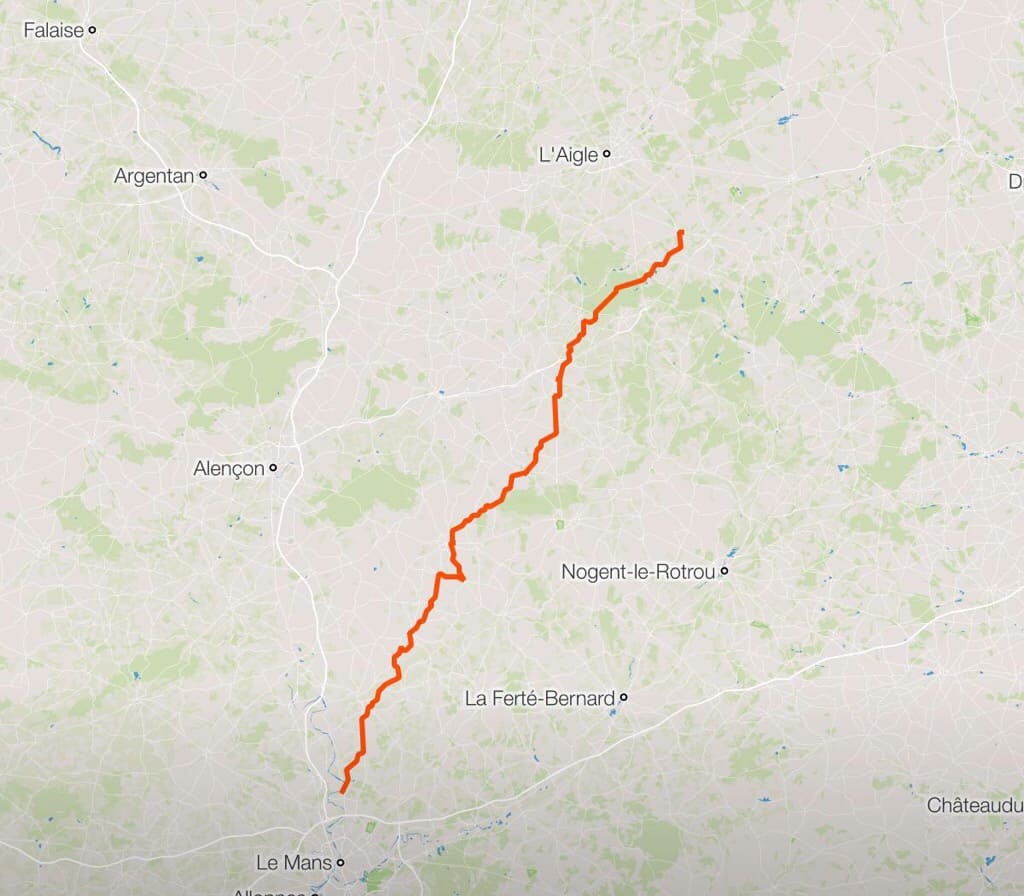Click the Argentan city marker dot
Viewport: 1024px width, 896px height.
(203, 175)
